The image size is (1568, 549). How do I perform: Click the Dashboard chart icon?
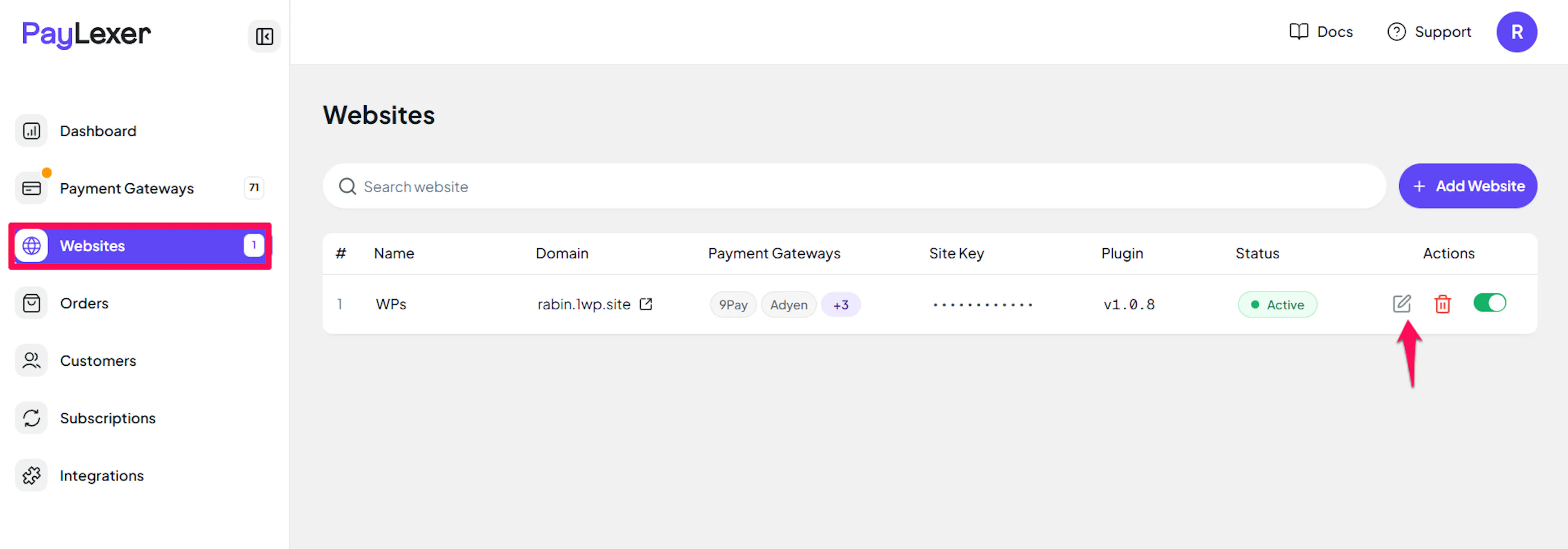click(31, 130)
